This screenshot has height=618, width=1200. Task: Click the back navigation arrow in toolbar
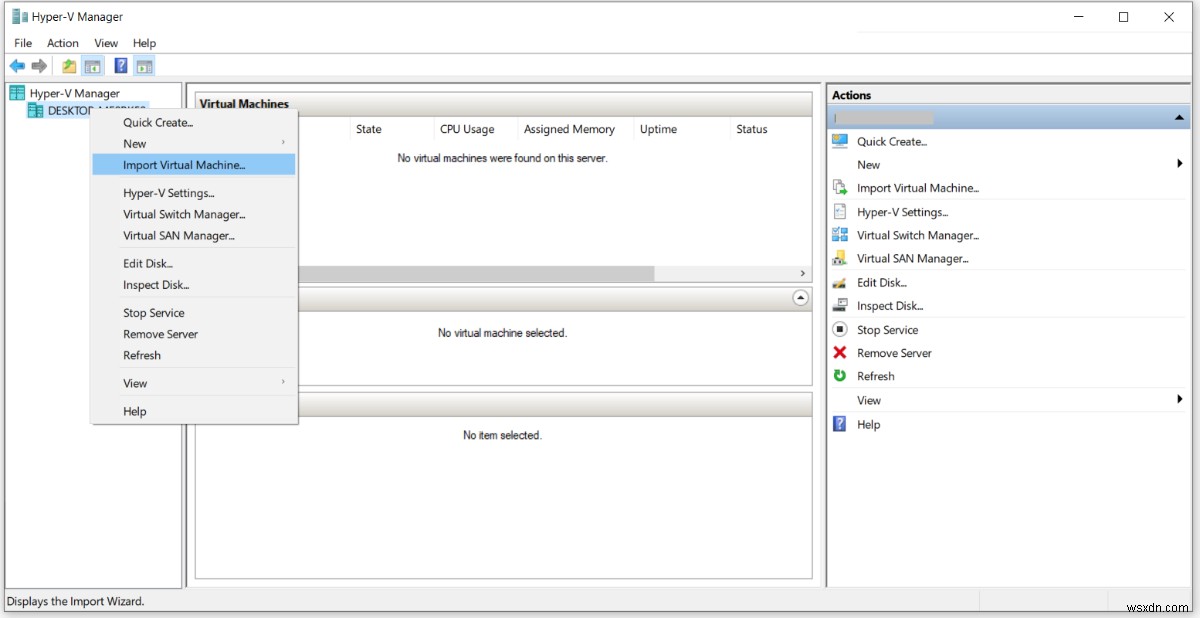pos(16,65)
